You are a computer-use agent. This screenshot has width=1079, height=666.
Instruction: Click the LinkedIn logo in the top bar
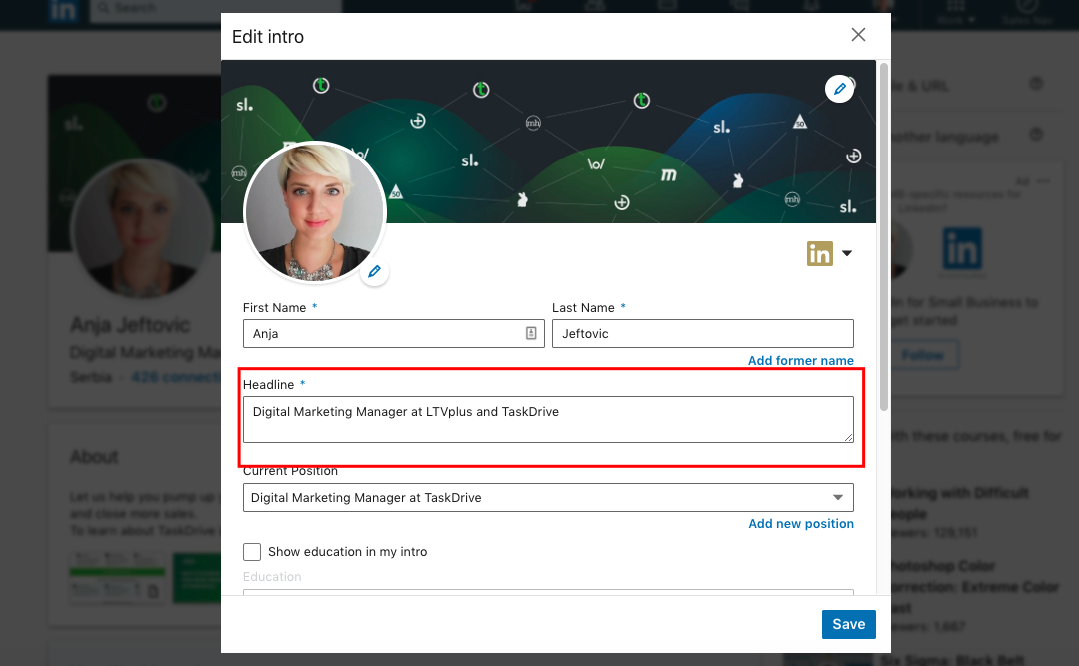point(62,10)
